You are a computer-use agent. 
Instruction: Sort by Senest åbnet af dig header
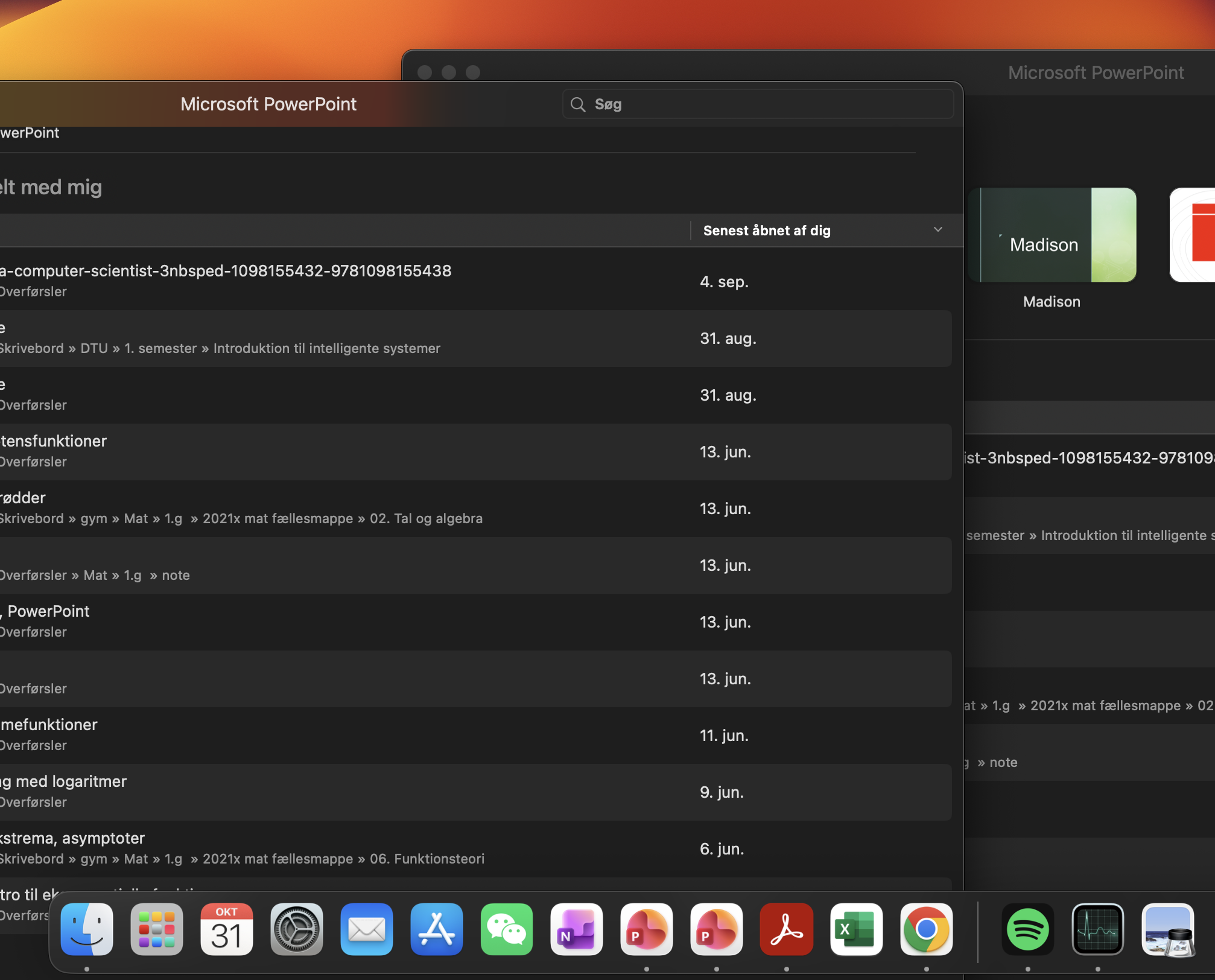tap(767, 231)
